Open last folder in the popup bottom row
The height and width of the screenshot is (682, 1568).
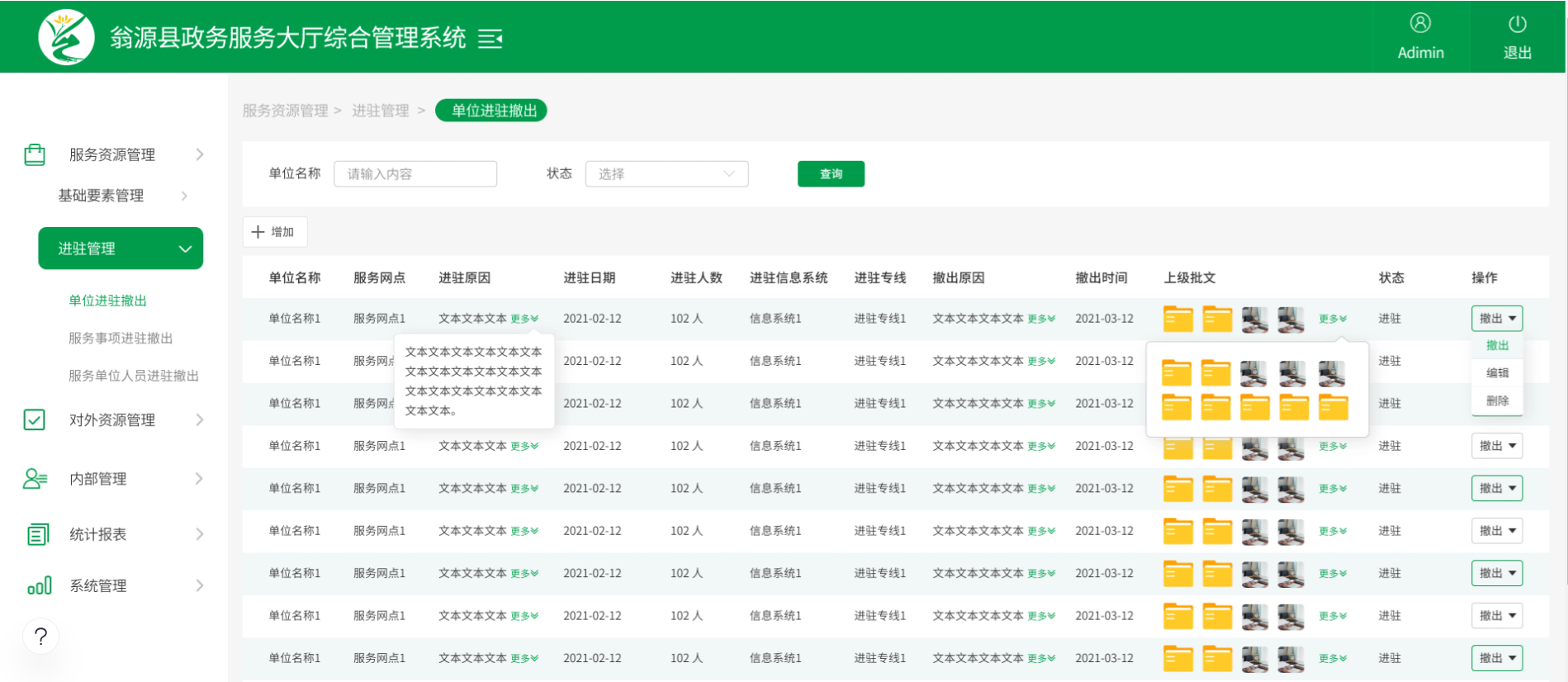pyautogui.click(x=1334, y=407)
